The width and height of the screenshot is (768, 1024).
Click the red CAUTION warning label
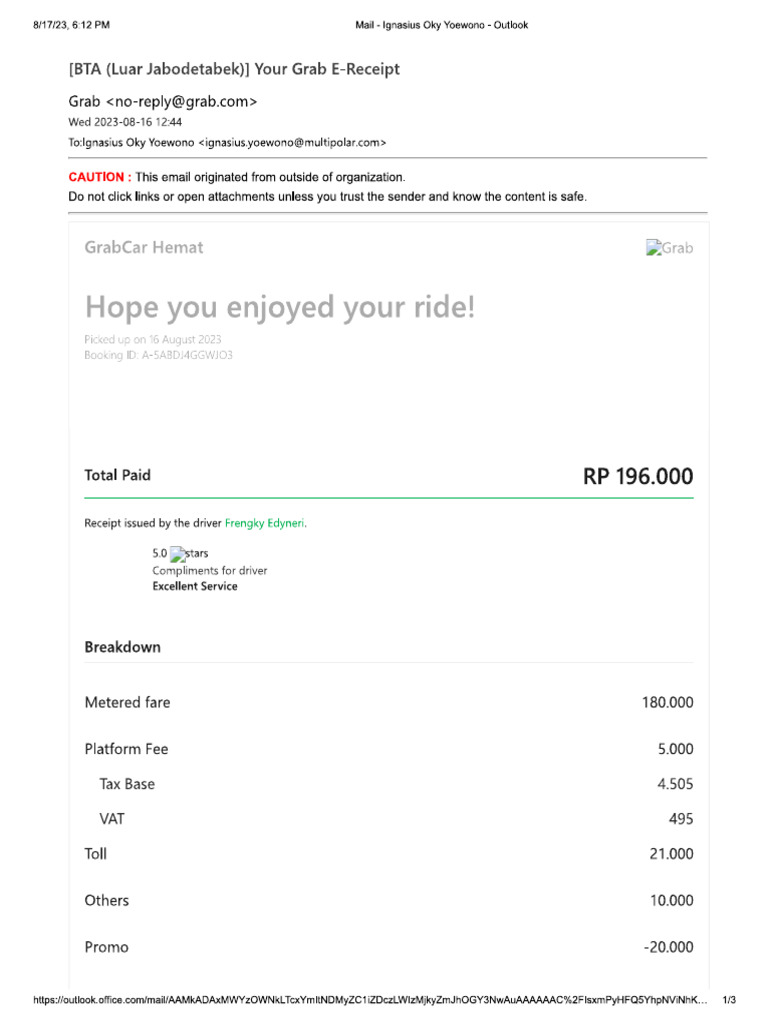click(99, 177)
